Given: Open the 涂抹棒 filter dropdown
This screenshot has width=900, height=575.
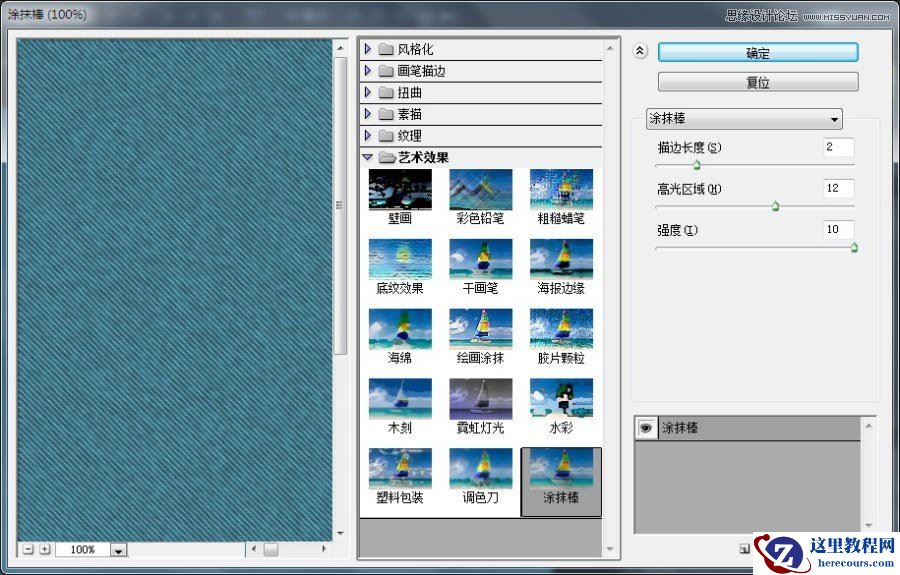Looking at the screenshot, I should coord(744,119).
